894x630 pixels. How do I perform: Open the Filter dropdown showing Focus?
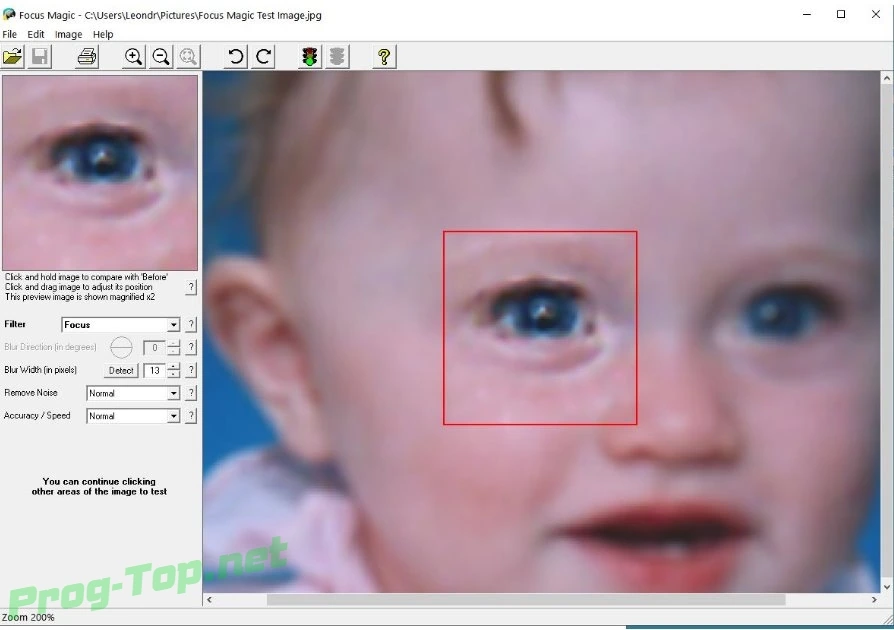point(120,324)
